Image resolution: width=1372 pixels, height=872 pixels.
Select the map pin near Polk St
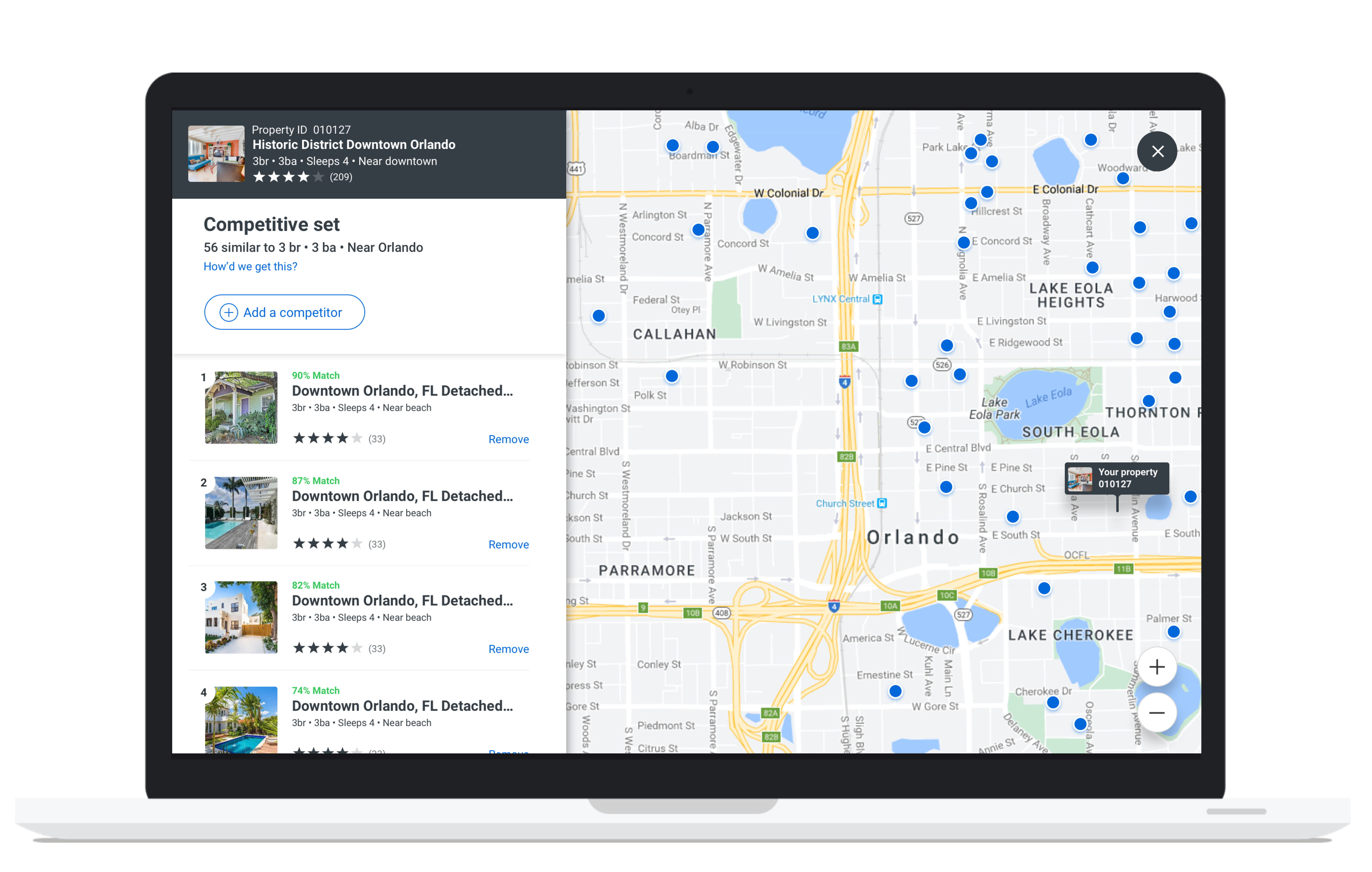pos(672,376)
